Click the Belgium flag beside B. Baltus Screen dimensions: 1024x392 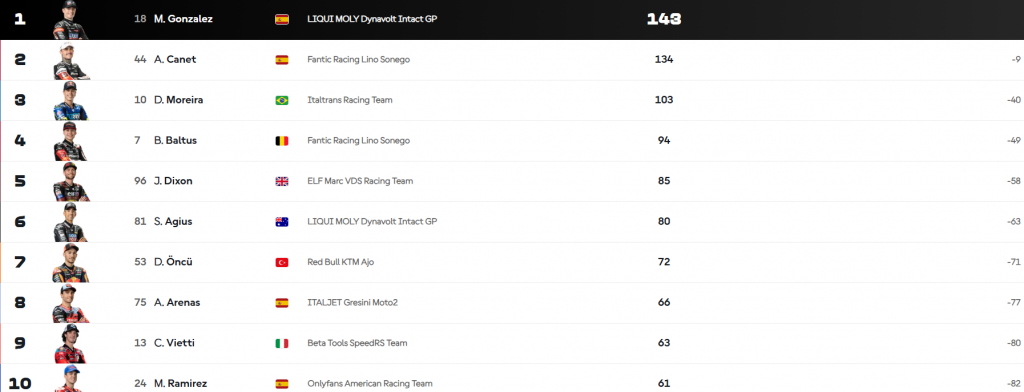click(282, 141)
